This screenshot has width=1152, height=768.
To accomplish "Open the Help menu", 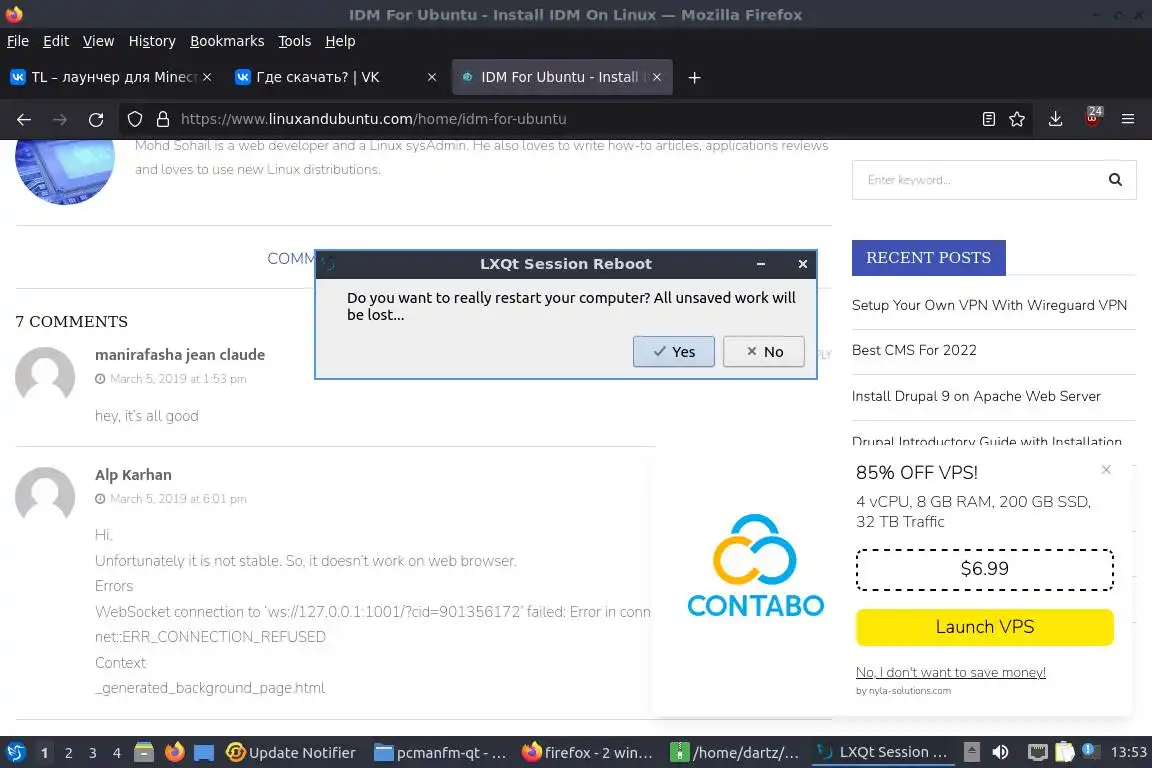I will coord(340,41).
